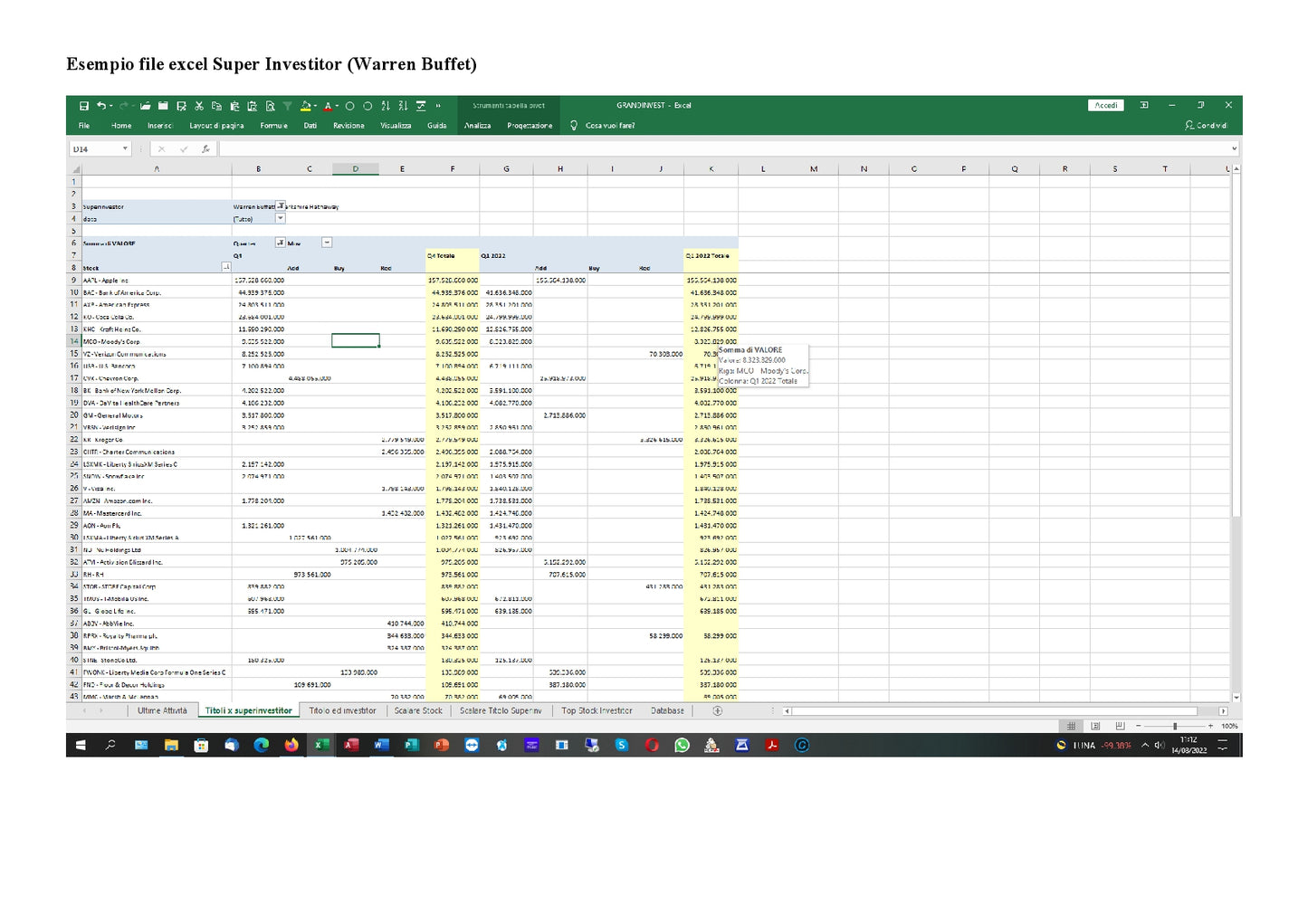Click the horizontal scrollbar right arrow
The image size is (1308, 924).
(x=1224, y=711)
